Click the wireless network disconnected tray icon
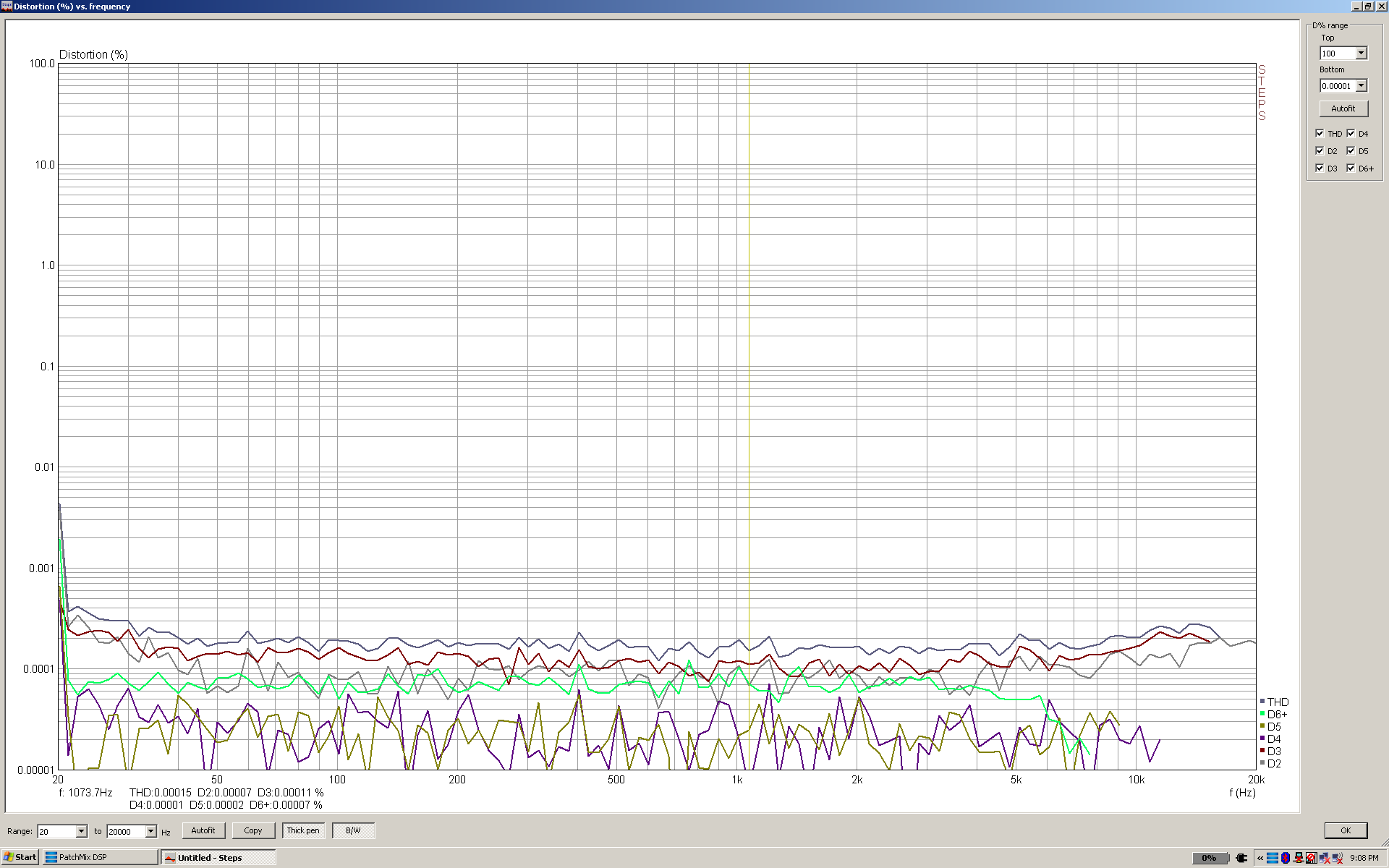Viewport: 1389px width, 868px height. (1337, 858)
